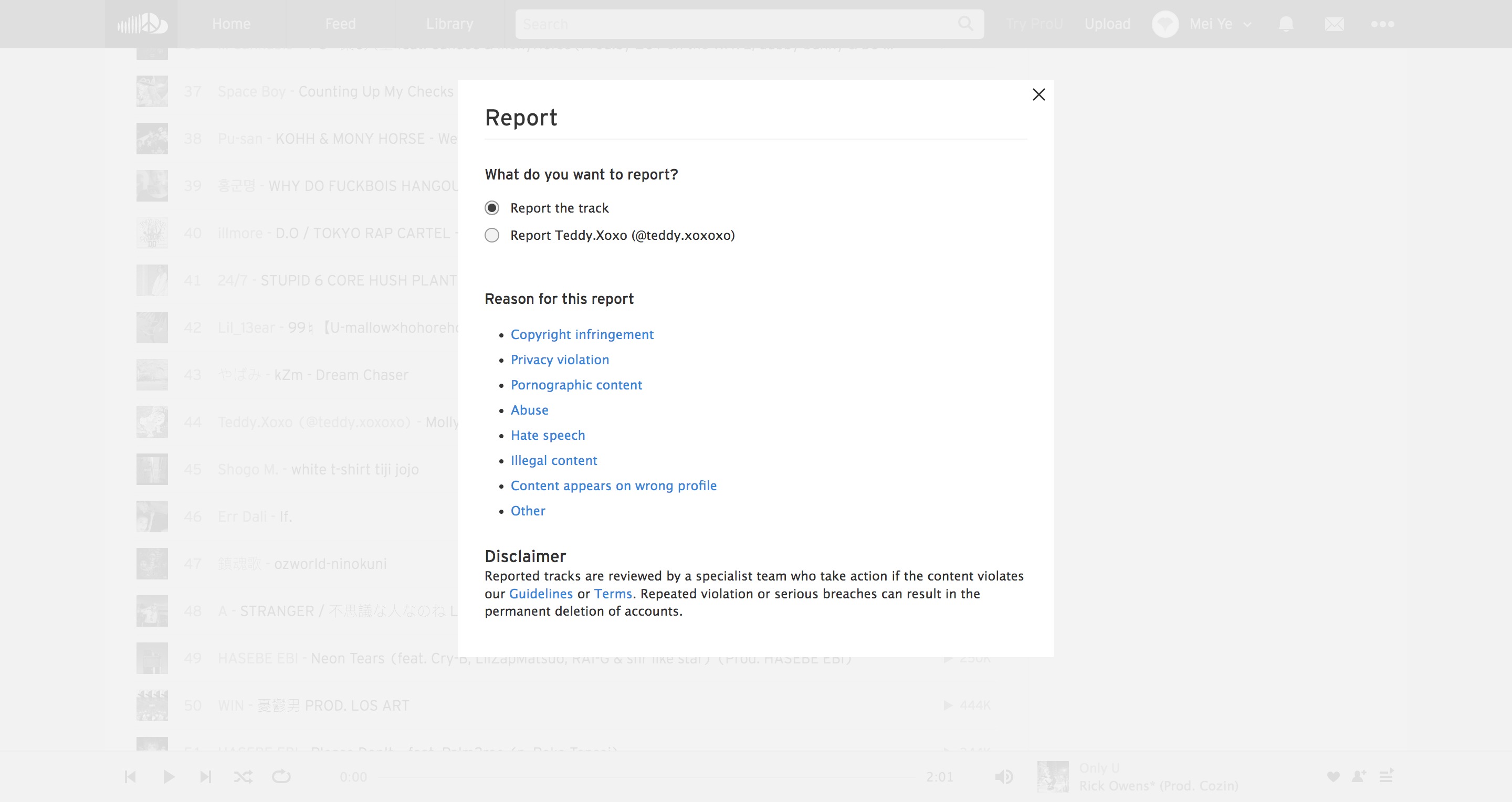The image size is (1512, 802).
Task: Choose Other as the report reason
Action: 528,511
